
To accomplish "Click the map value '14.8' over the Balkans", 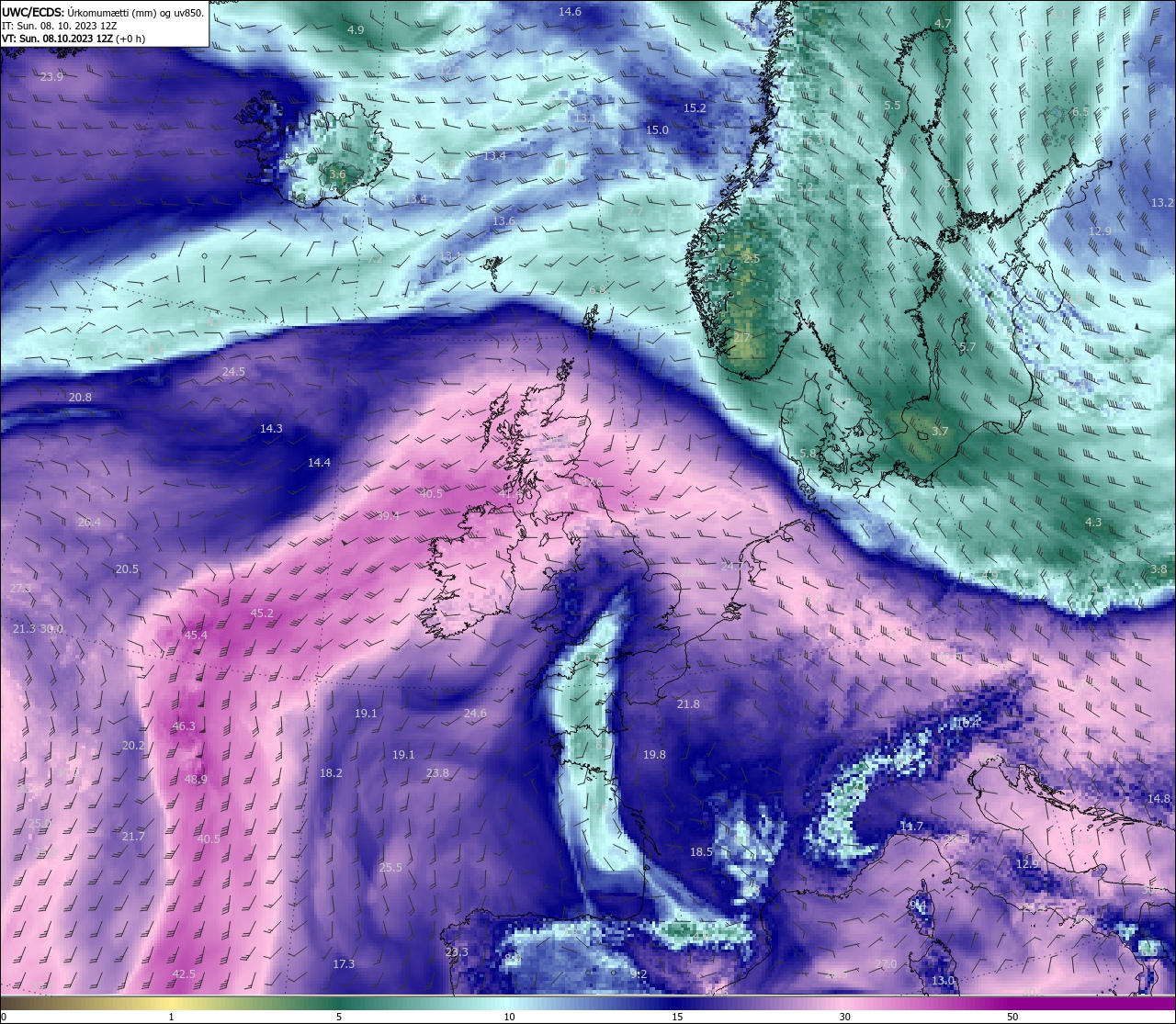I will 1159,798.
